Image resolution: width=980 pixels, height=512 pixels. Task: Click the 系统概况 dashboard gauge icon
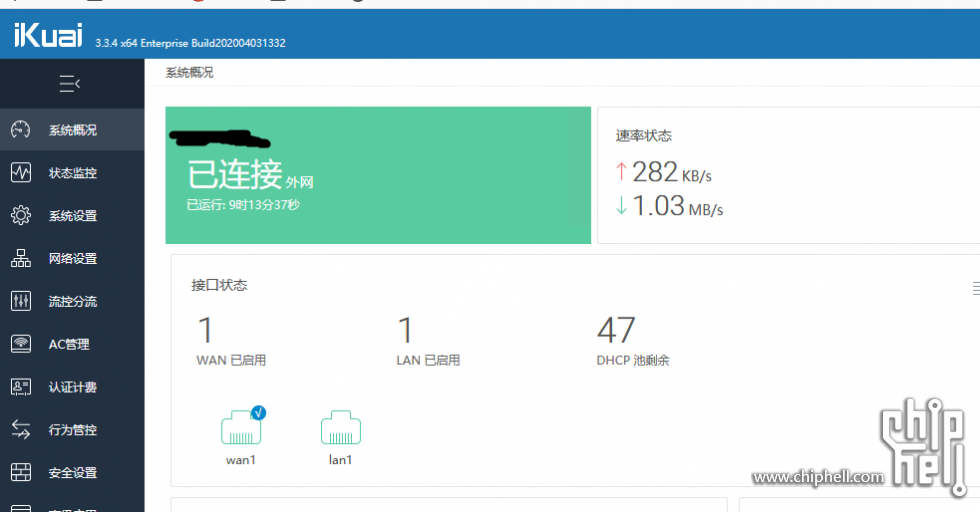tap(21, 129)
